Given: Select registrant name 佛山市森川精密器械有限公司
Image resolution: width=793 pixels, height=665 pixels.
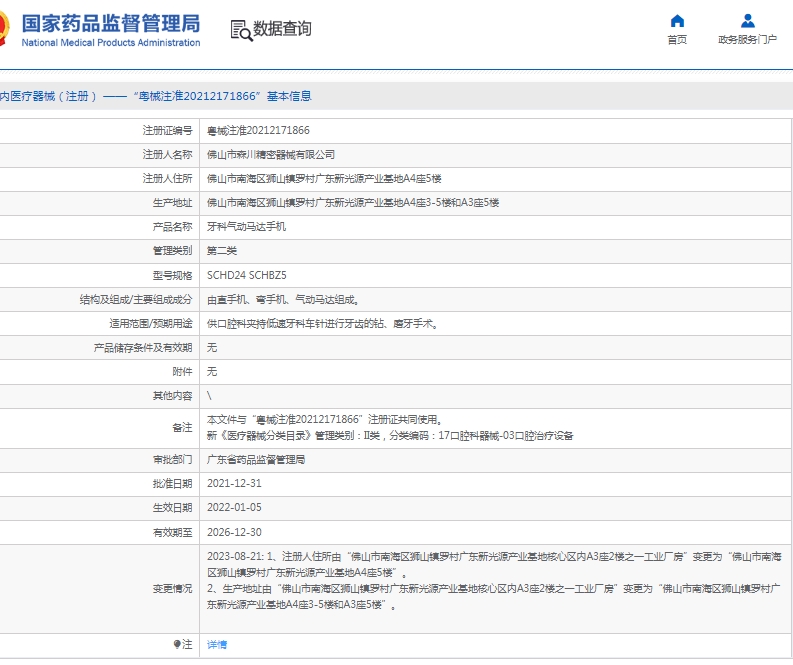Looking at the screenshot, I should [271, 155].
